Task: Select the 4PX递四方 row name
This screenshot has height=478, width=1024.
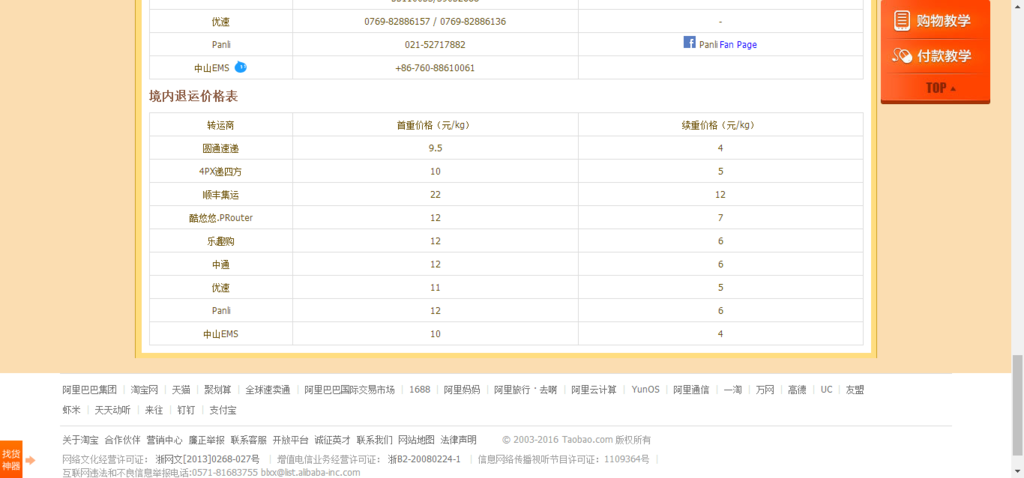Action: (x=221, y=172)
